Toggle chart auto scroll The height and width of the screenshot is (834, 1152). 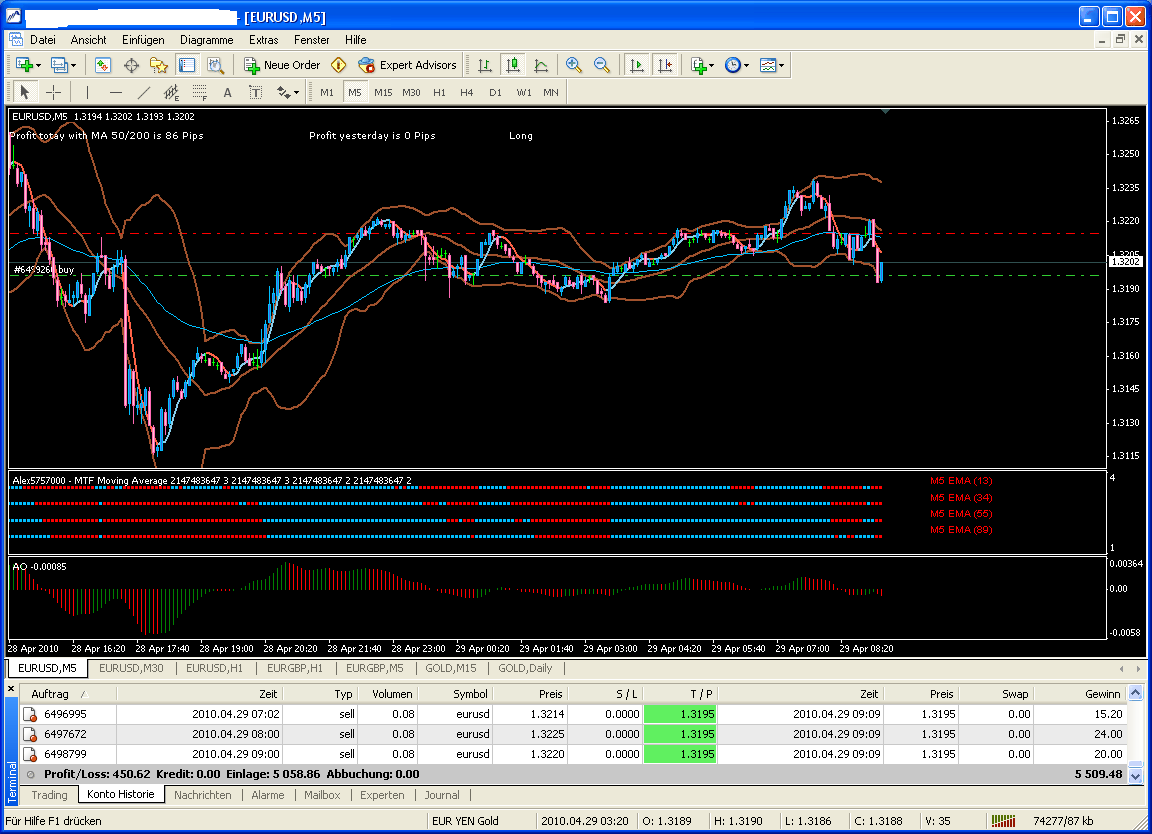(x=636, y=65)
